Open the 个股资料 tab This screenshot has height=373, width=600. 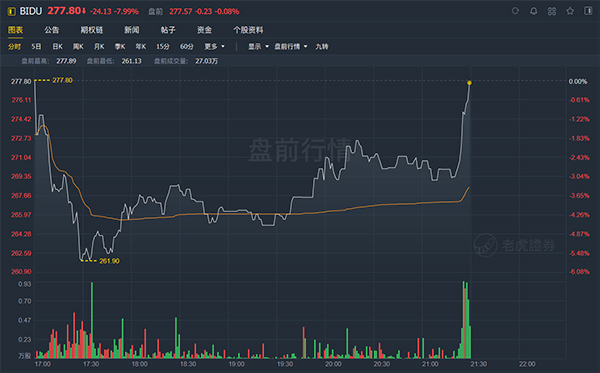tap(248, 30)
